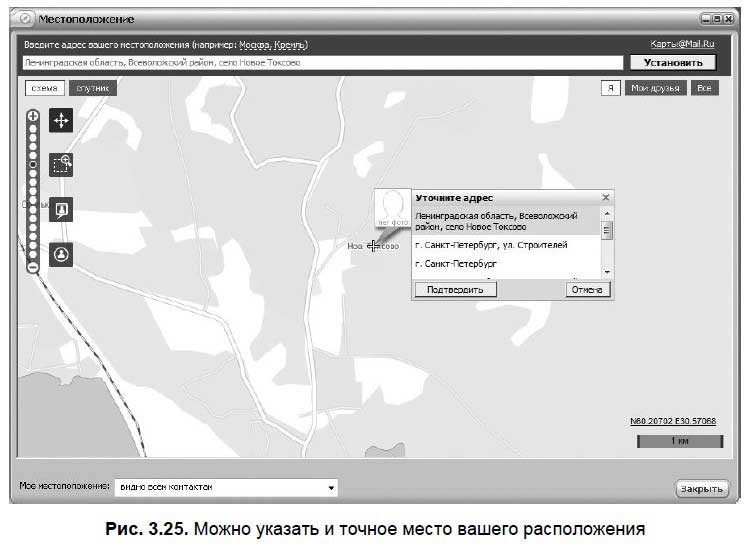Show only 'Я' on the map
The height and width of the screenshot is (544, 749).
[610, 88]
